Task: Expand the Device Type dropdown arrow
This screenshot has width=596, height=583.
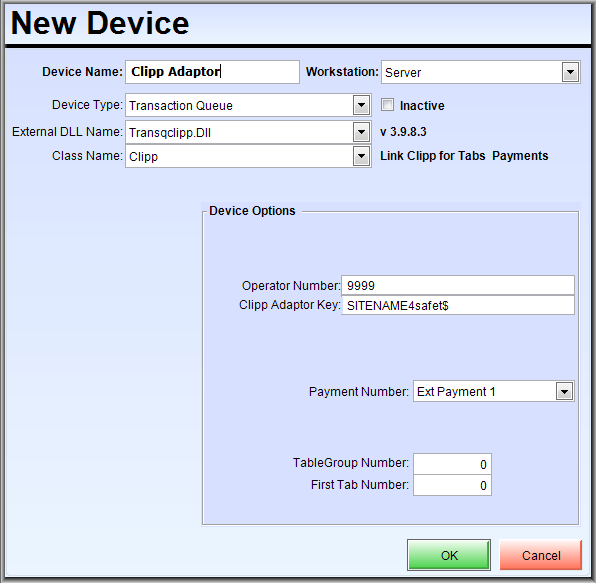Action: pyautogui.click(x=361, y=105)
